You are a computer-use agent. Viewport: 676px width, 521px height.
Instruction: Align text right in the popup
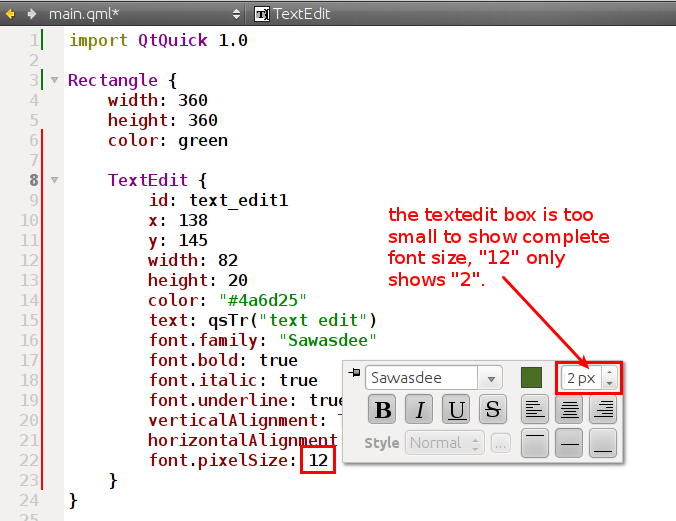(x=602, y=408)
